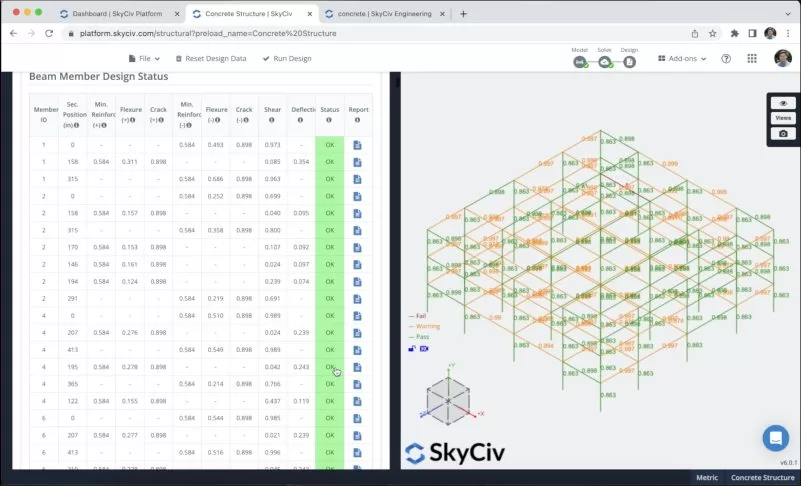Show info for Status column header
The image size is (801, 486).
[329, 120]
